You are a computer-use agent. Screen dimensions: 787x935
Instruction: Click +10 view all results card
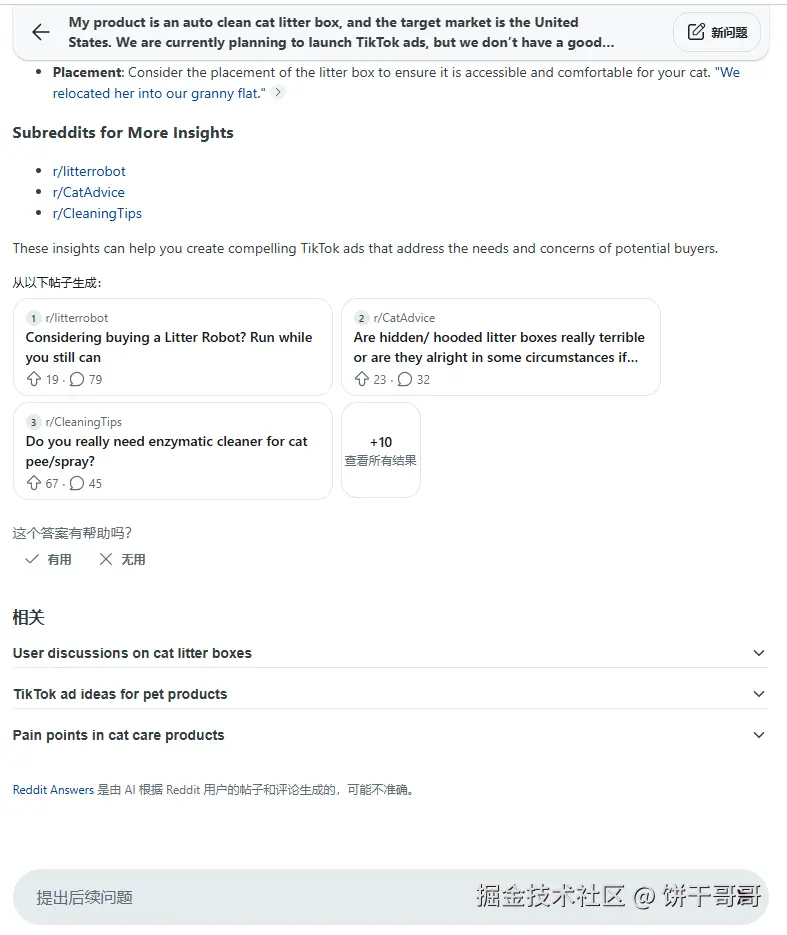pos(381,450)
